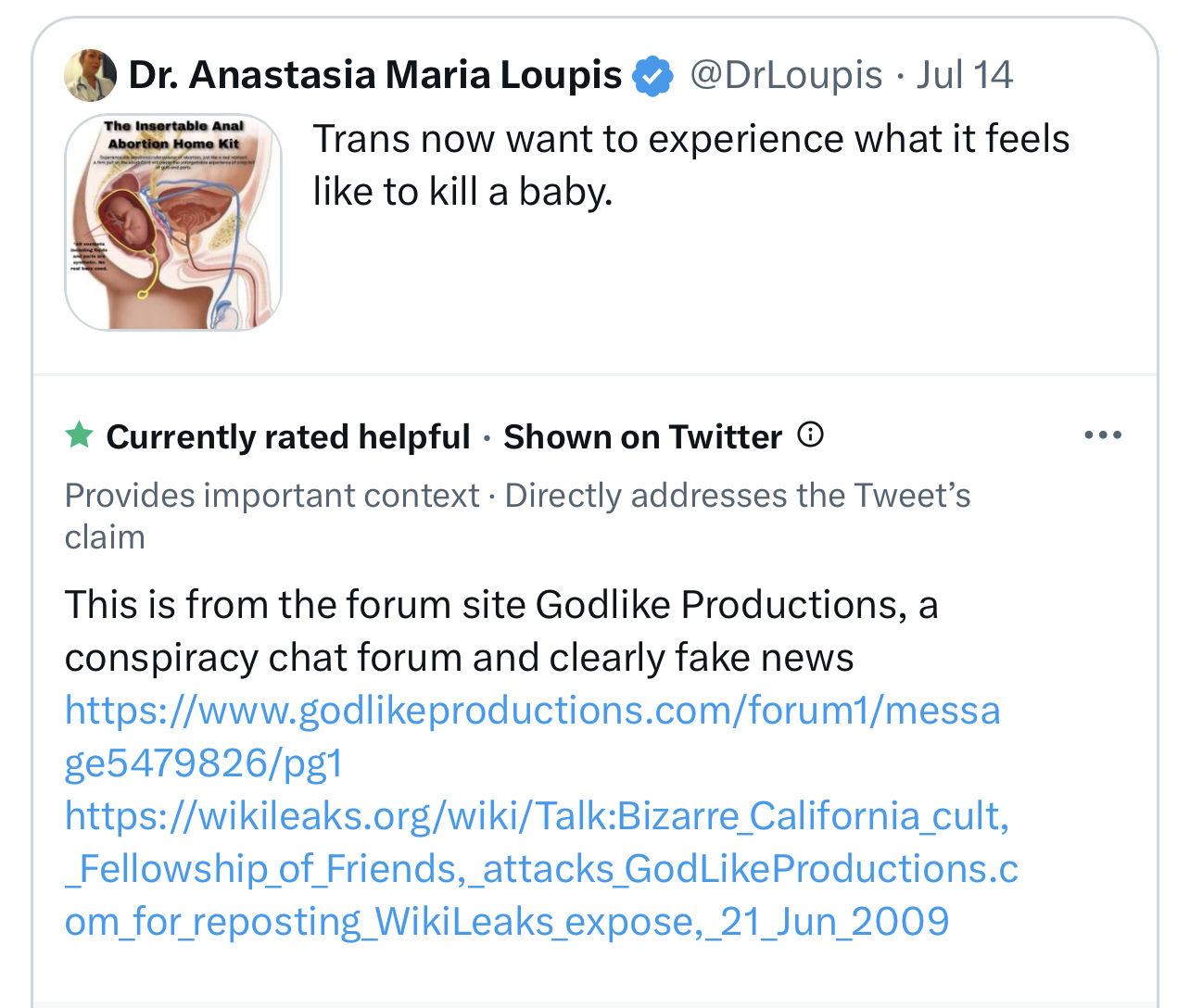
Task: Click the tweet text starting with Trans now
Action: tap(690, 165)
